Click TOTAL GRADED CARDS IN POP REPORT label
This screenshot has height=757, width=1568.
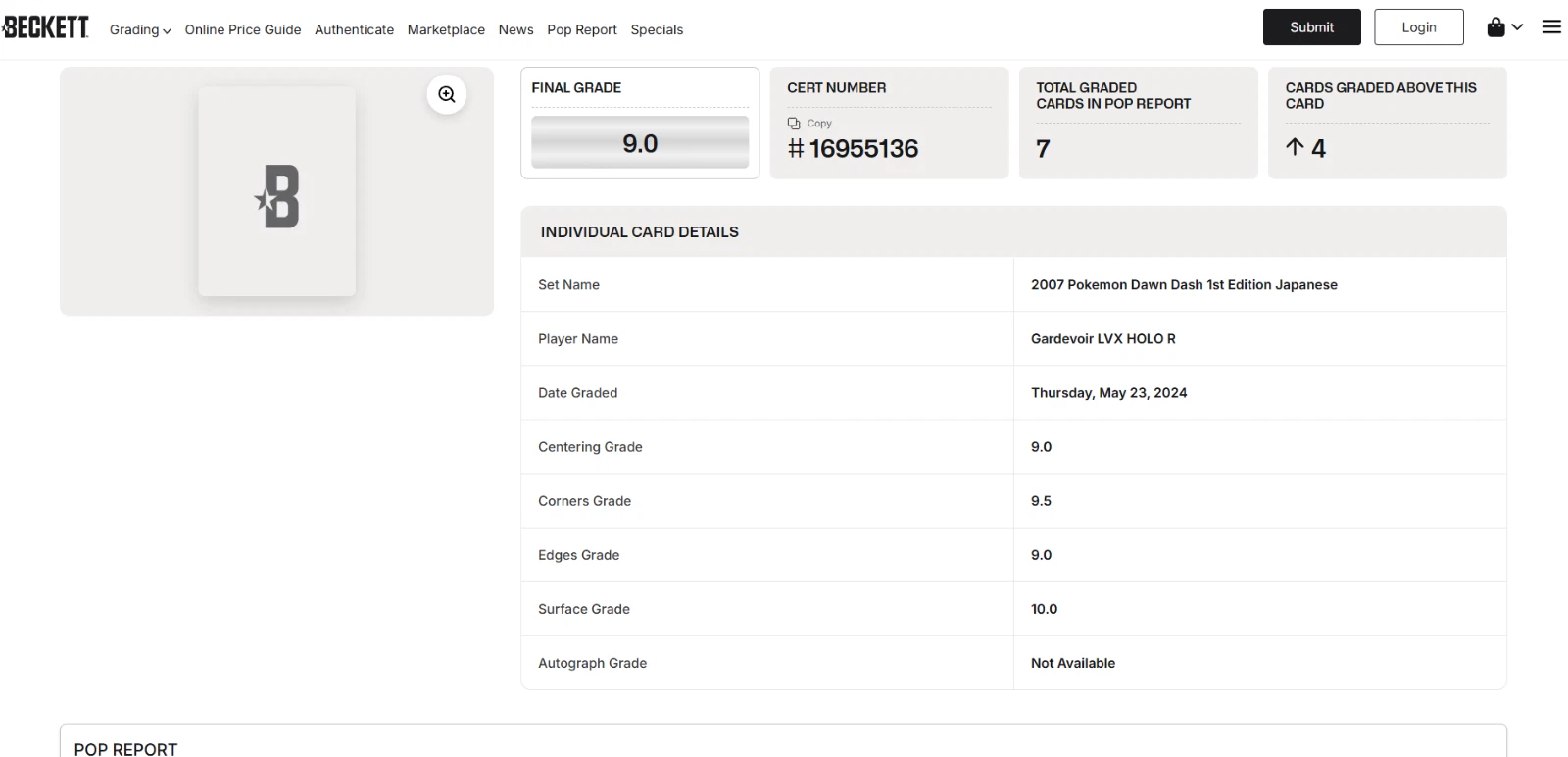(x=1113, y=96)
